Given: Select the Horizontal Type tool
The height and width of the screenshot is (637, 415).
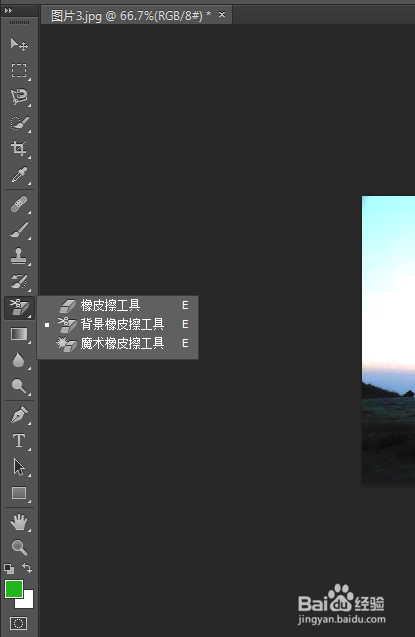Looking at the screenshot, I should [x=19, y=441].
